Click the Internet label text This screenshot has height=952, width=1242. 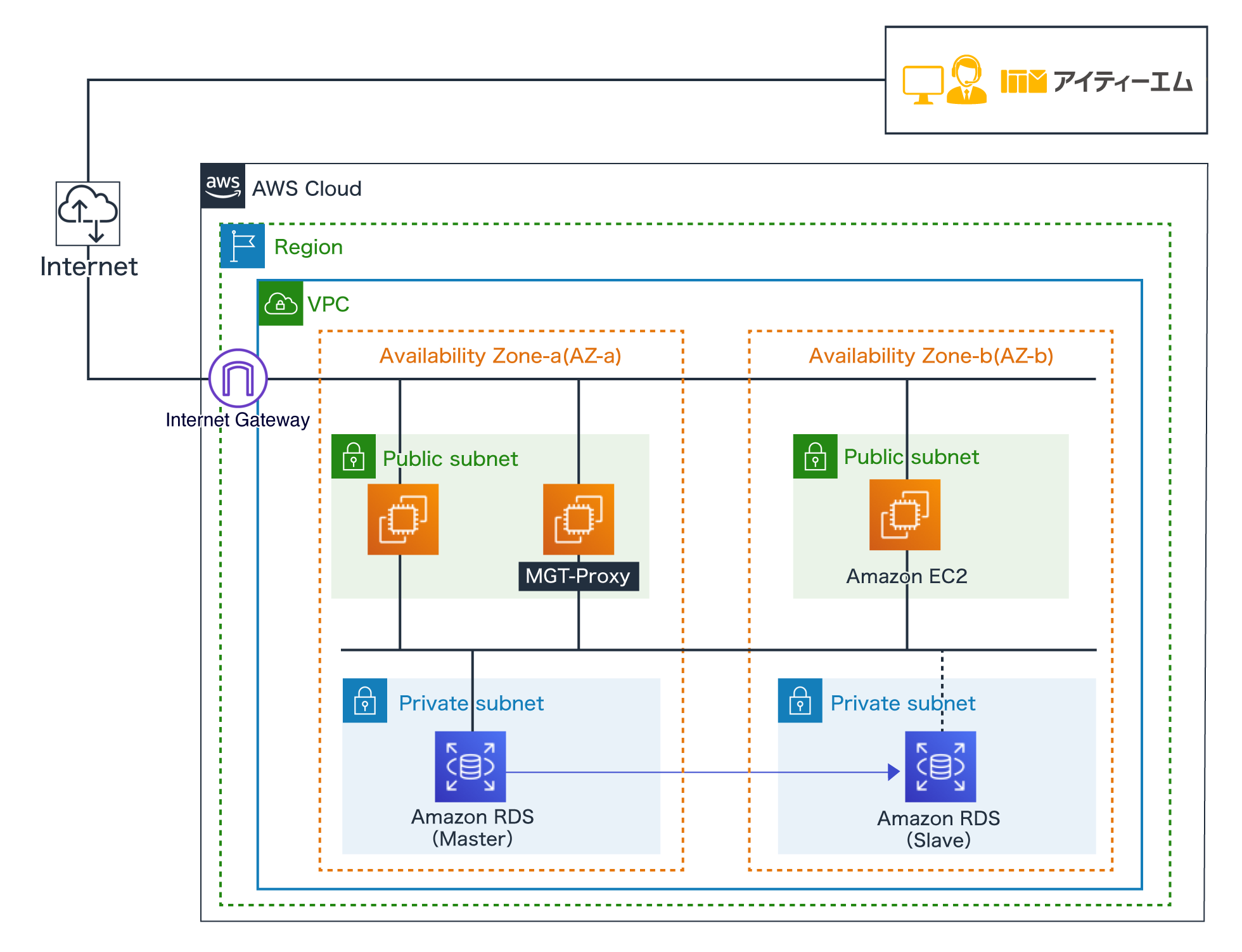click(x=89, y=266)
